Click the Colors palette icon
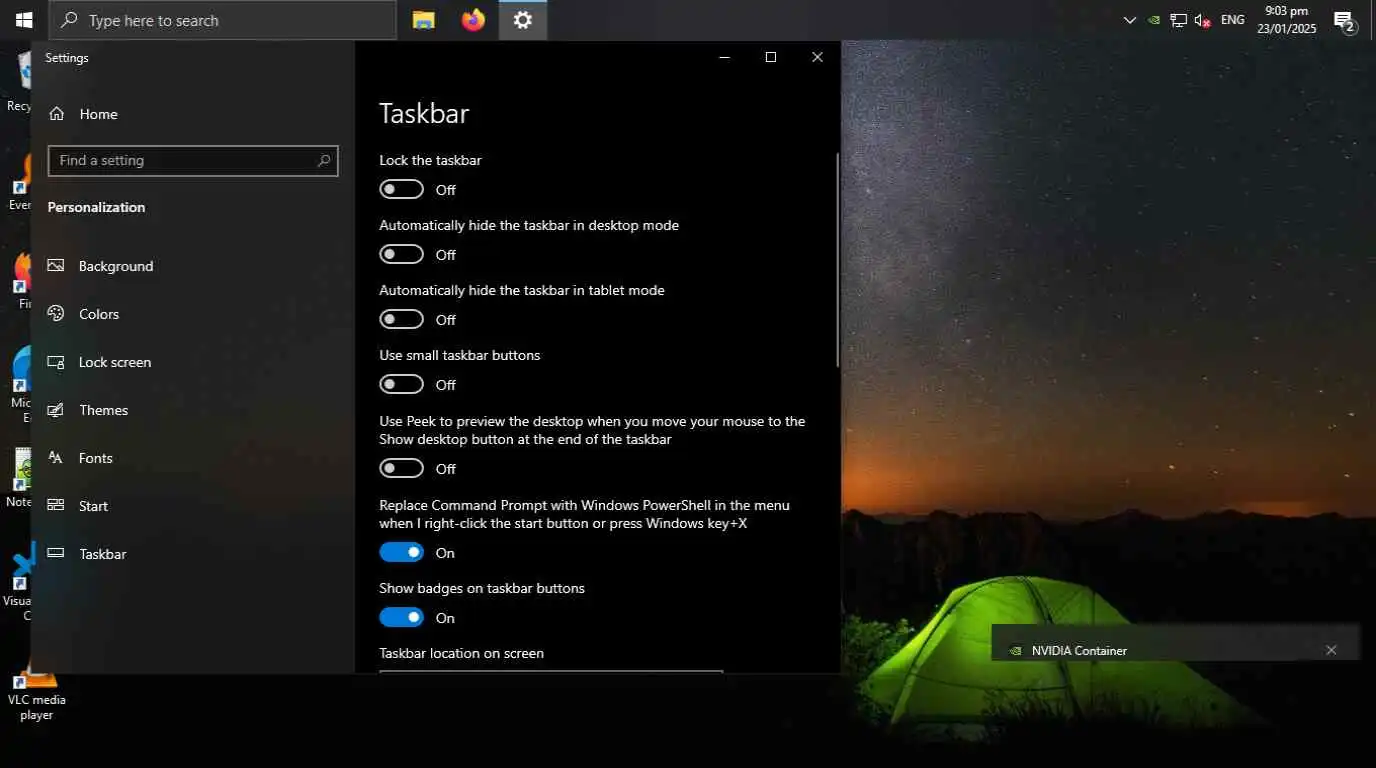This screenshot has height=768, width=1376. click(57, 314)
